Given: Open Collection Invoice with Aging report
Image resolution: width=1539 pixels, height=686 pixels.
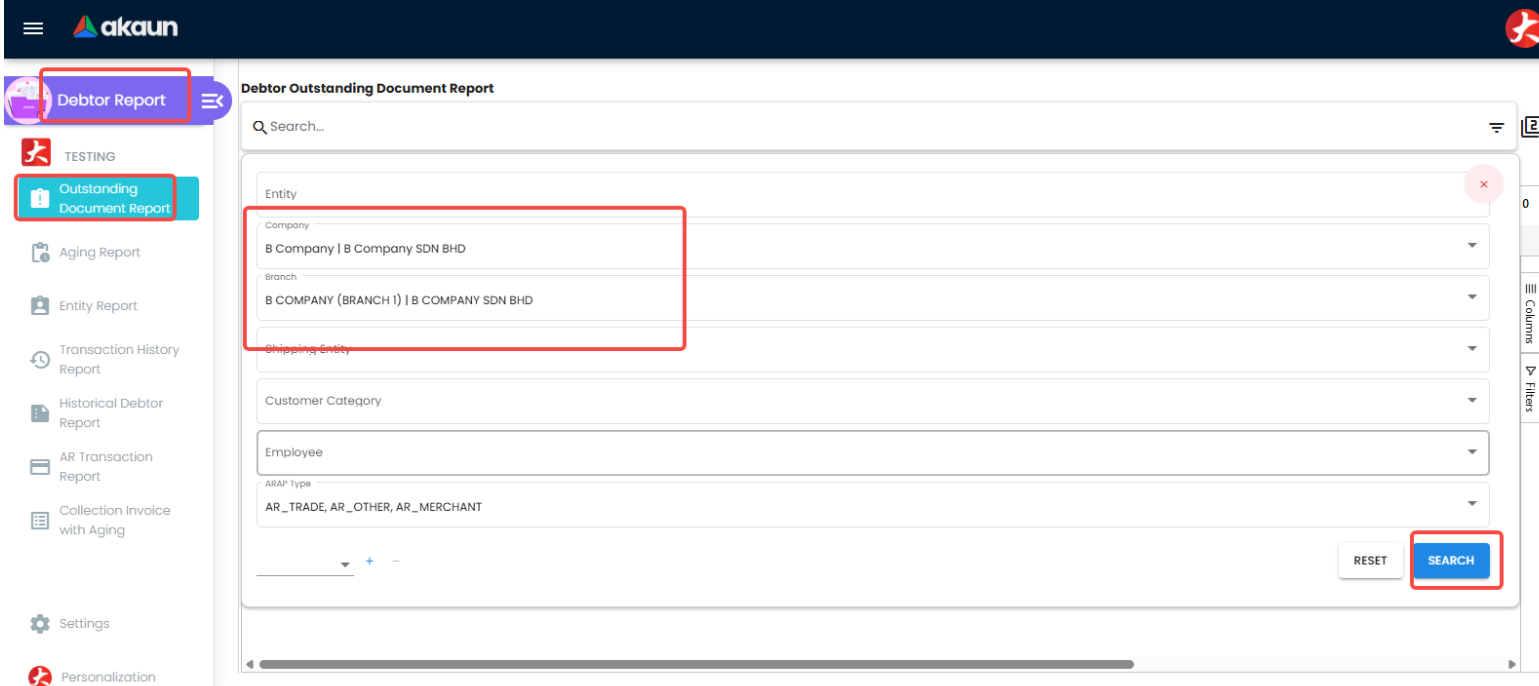Looking at the screenshot, I should pyautogui.click(x=38, y=520).
